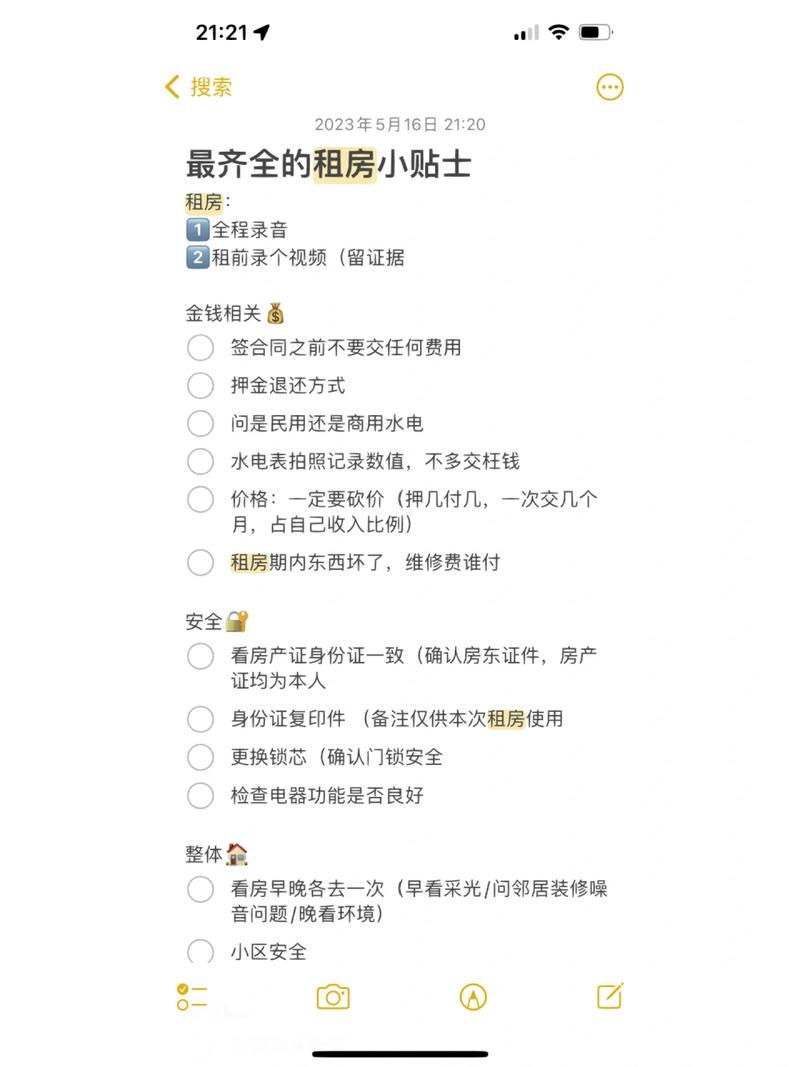Tap the battery indicator in status bar
800x1067 pixels.
[x=595, y=33]
